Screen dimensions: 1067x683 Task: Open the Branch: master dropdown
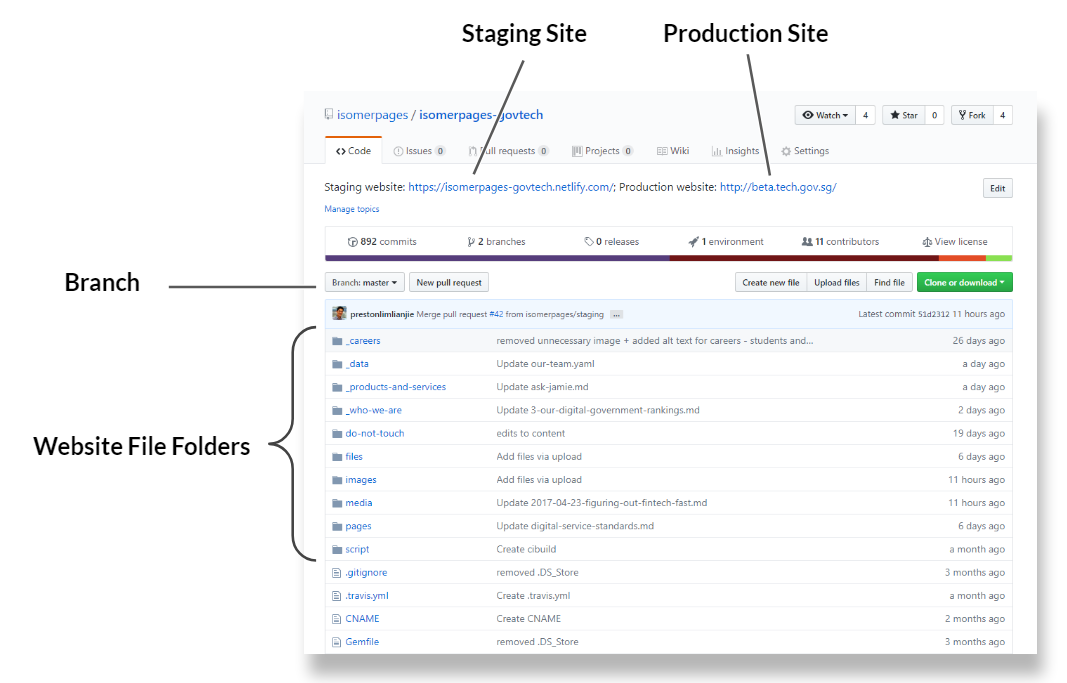tap(366, 283)
